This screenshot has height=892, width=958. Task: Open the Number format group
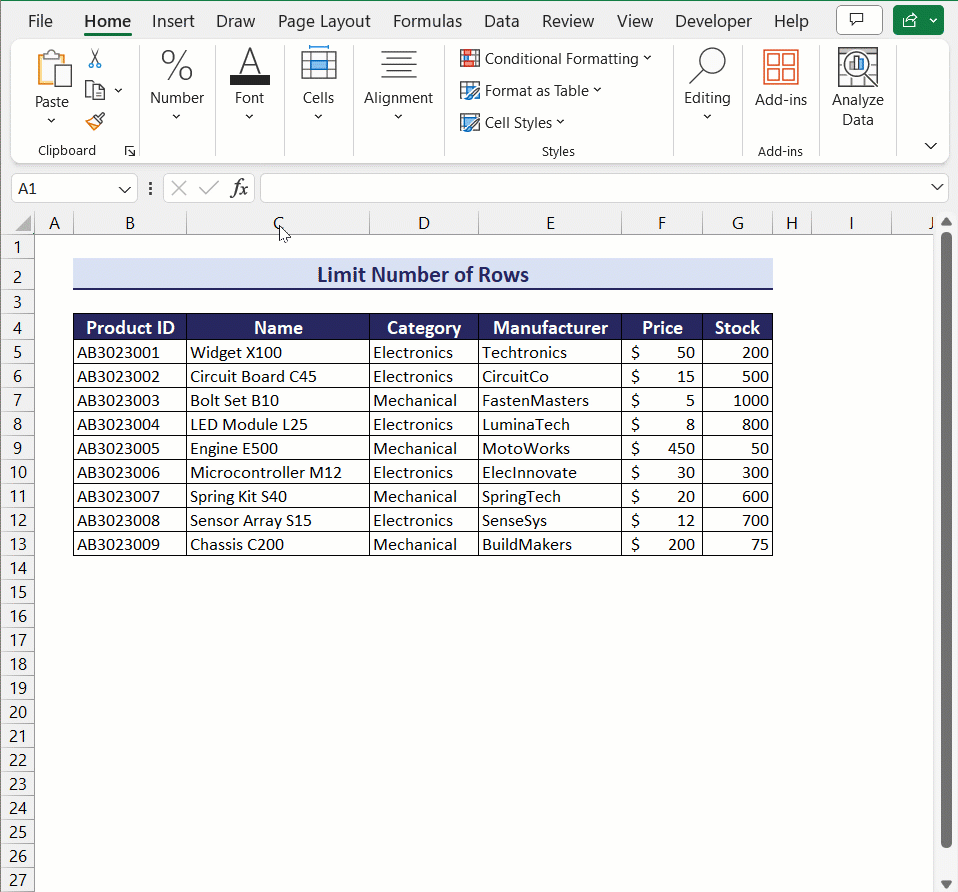(x=177, y=85)
